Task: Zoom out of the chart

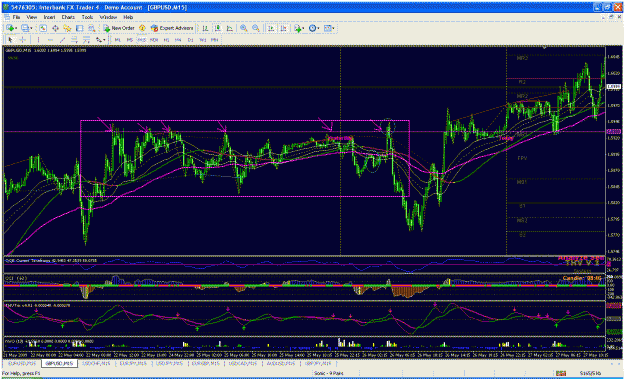Action: click(x=256, y=28)
